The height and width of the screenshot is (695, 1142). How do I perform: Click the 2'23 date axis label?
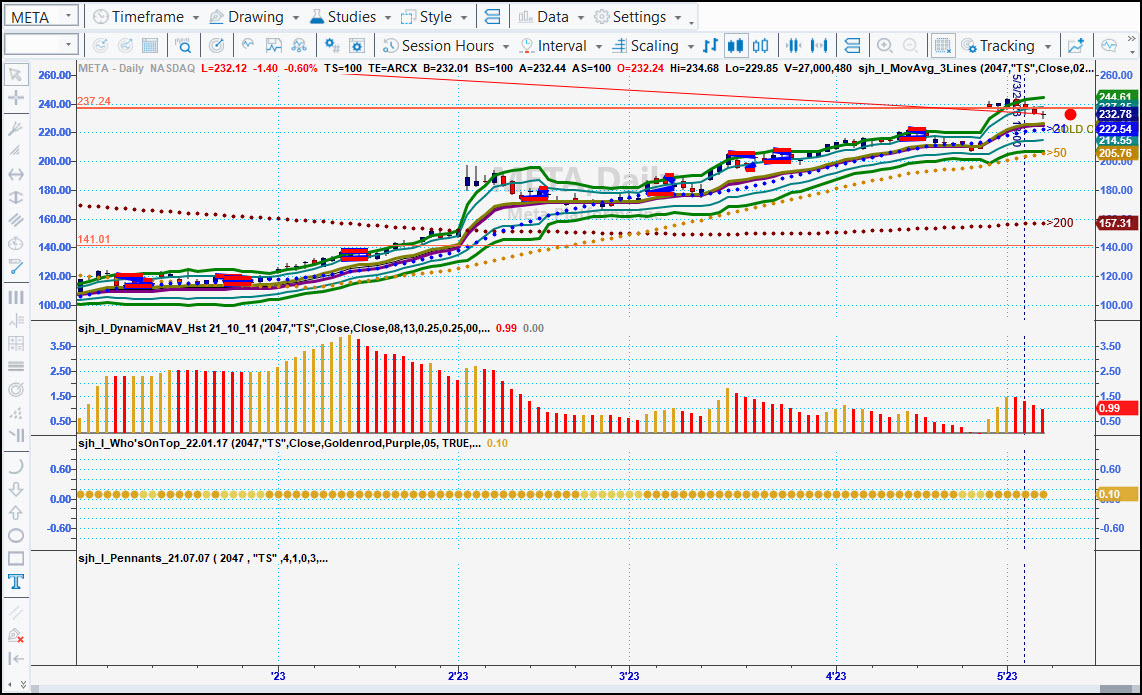point(458,676)
